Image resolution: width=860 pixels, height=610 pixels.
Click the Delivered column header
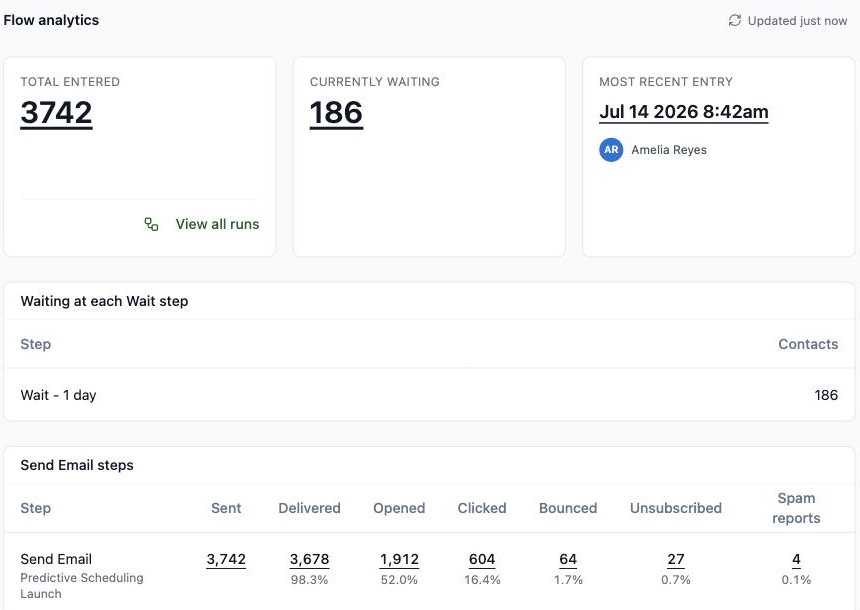pos(309,508)
